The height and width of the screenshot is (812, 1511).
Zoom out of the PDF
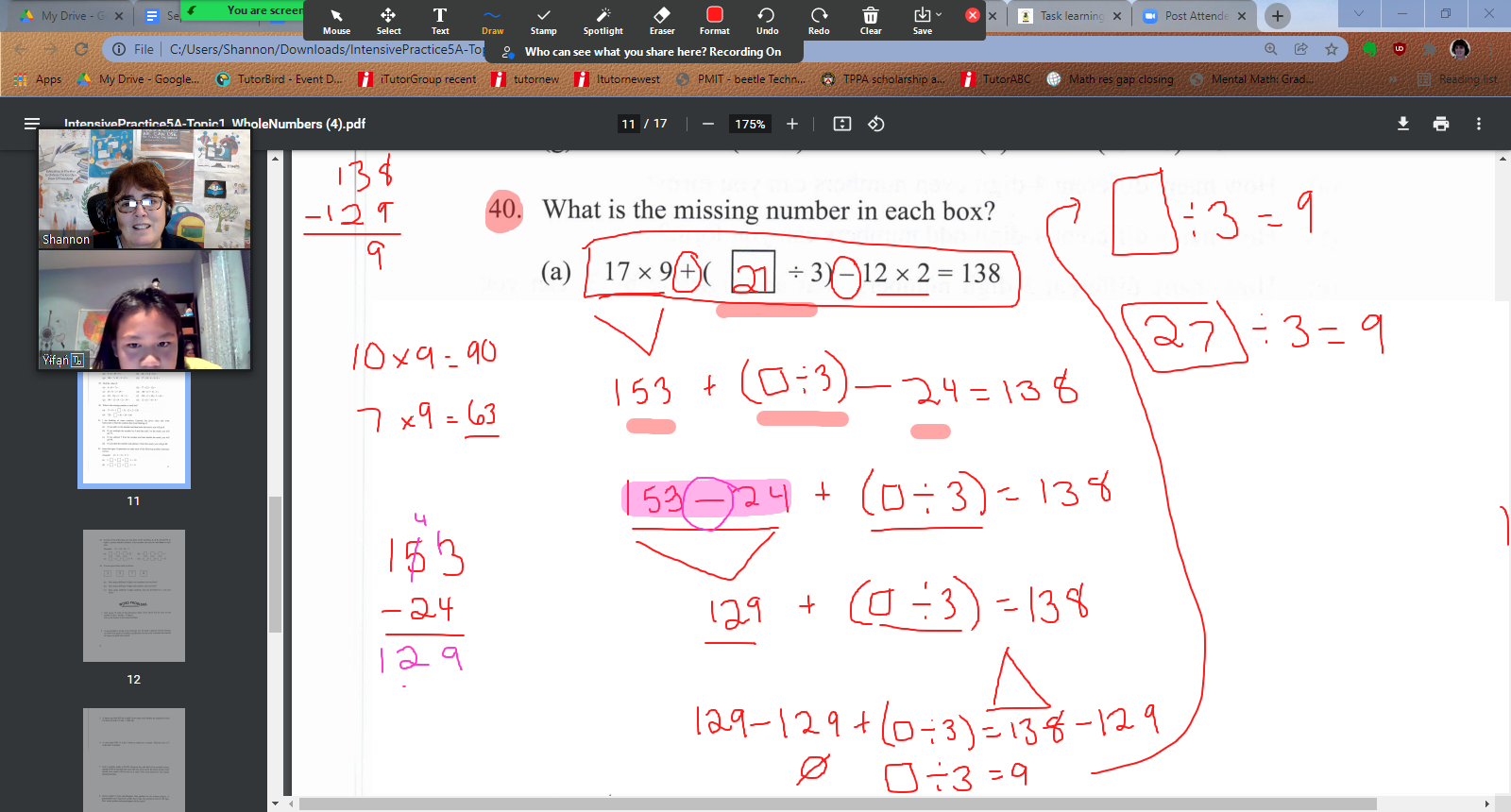click(x=707, y=124)
